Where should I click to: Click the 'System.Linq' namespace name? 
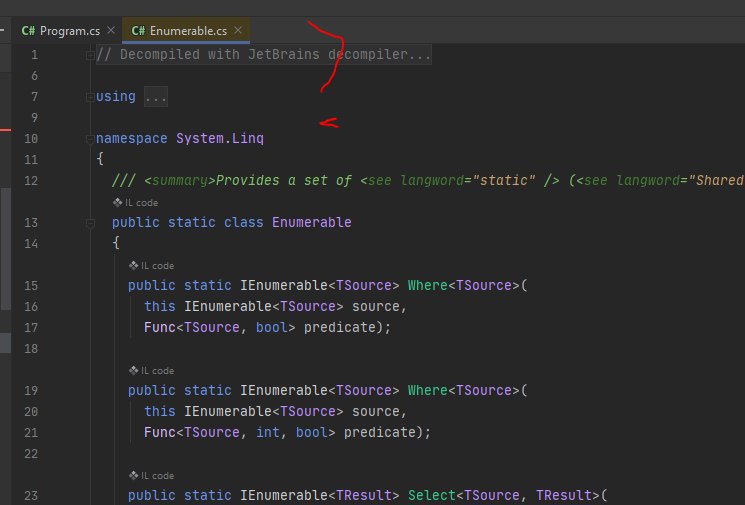tap(220, 138)
